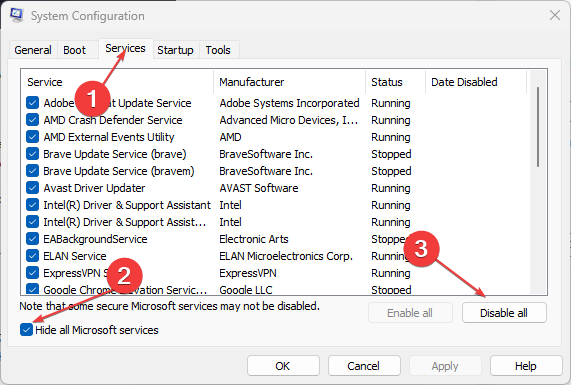Uncheck the ELAN Service checkbox

pos(32,256)
